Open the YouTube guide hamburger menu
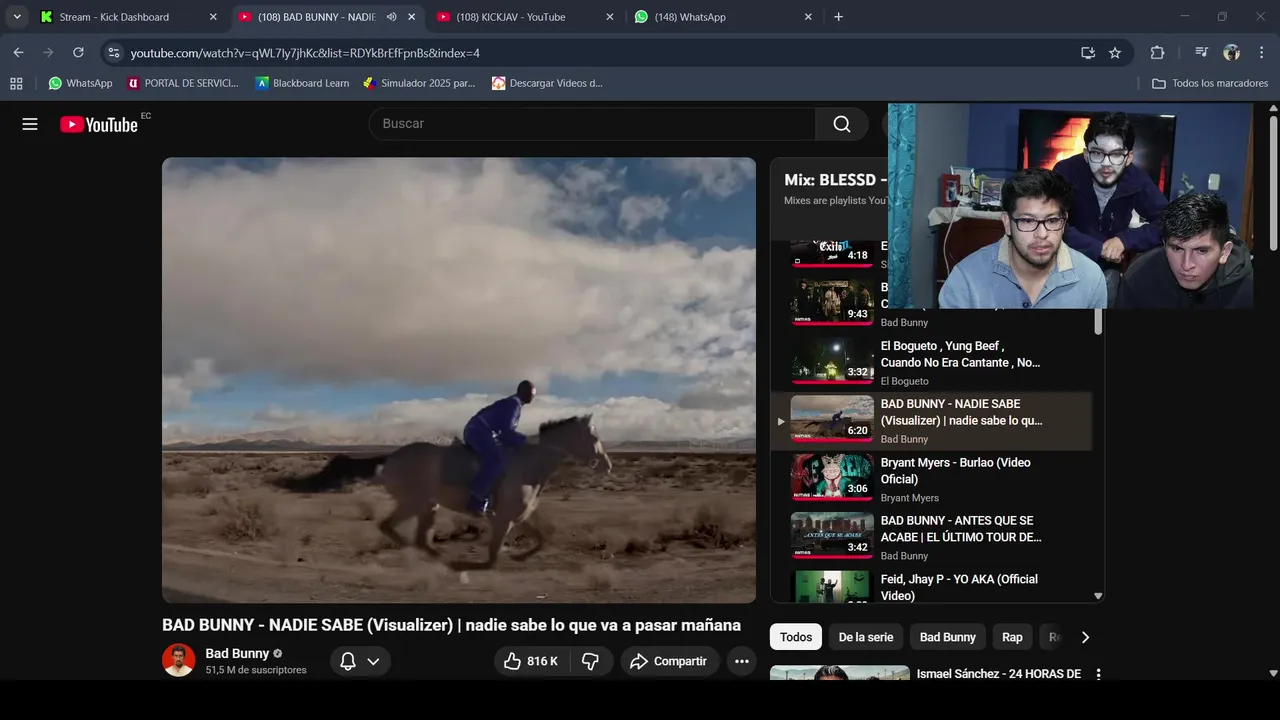The image size is (1280, 720). pos(30,124)
